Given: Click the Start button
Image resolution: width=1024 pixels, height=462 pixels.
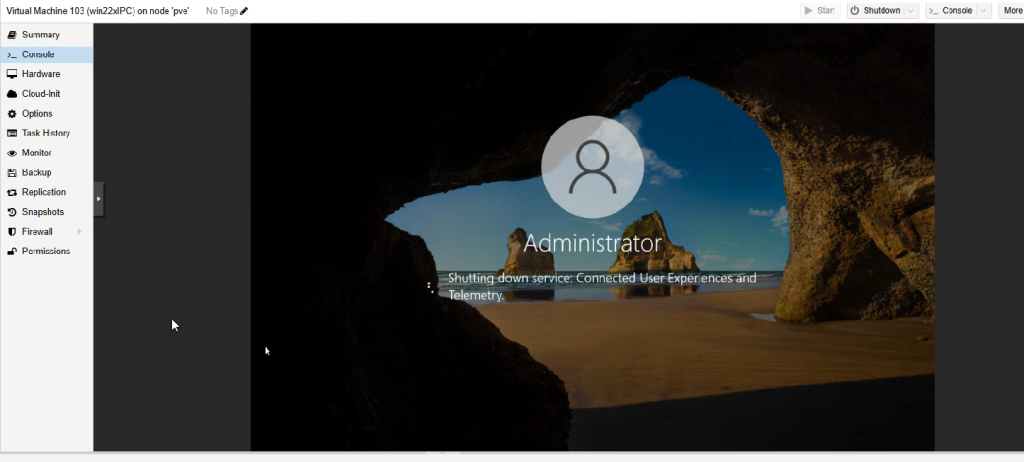Looking at the screenshot, I should click(820, 11).
